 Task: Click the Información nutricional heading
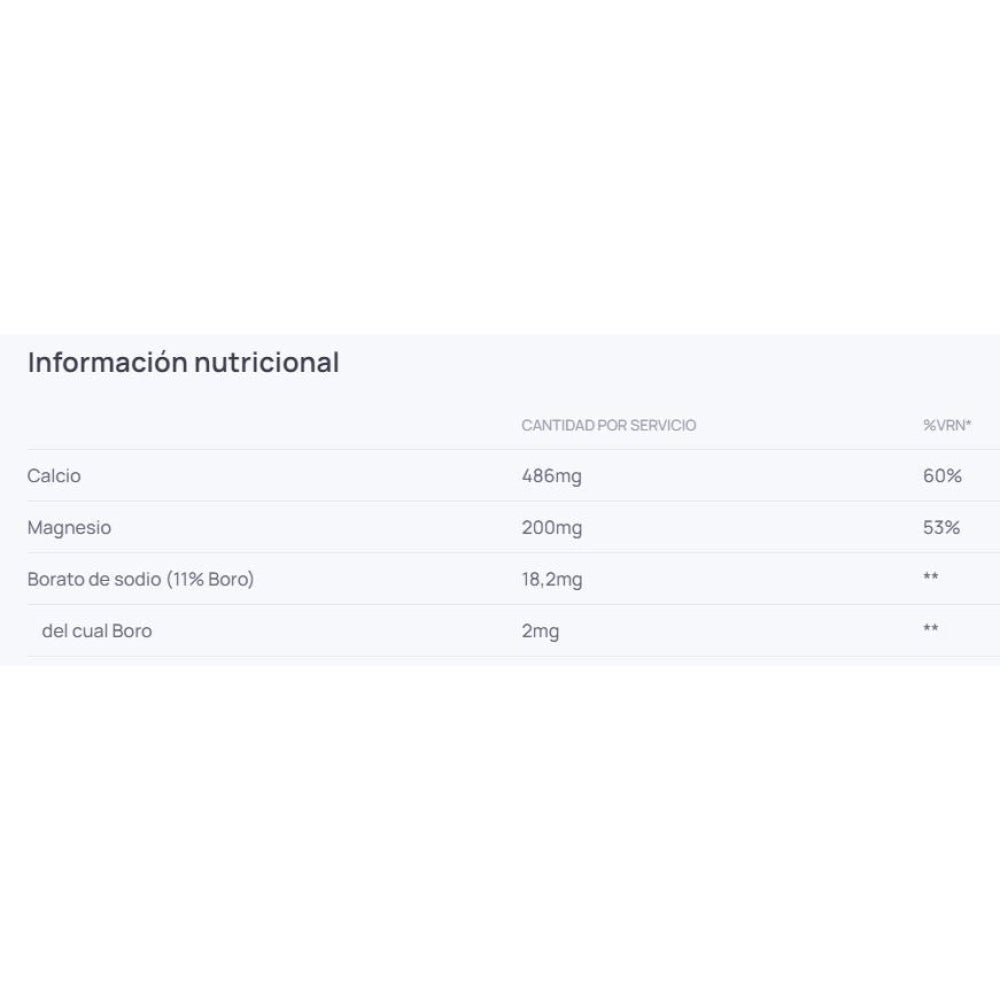(x=183, y=362)
